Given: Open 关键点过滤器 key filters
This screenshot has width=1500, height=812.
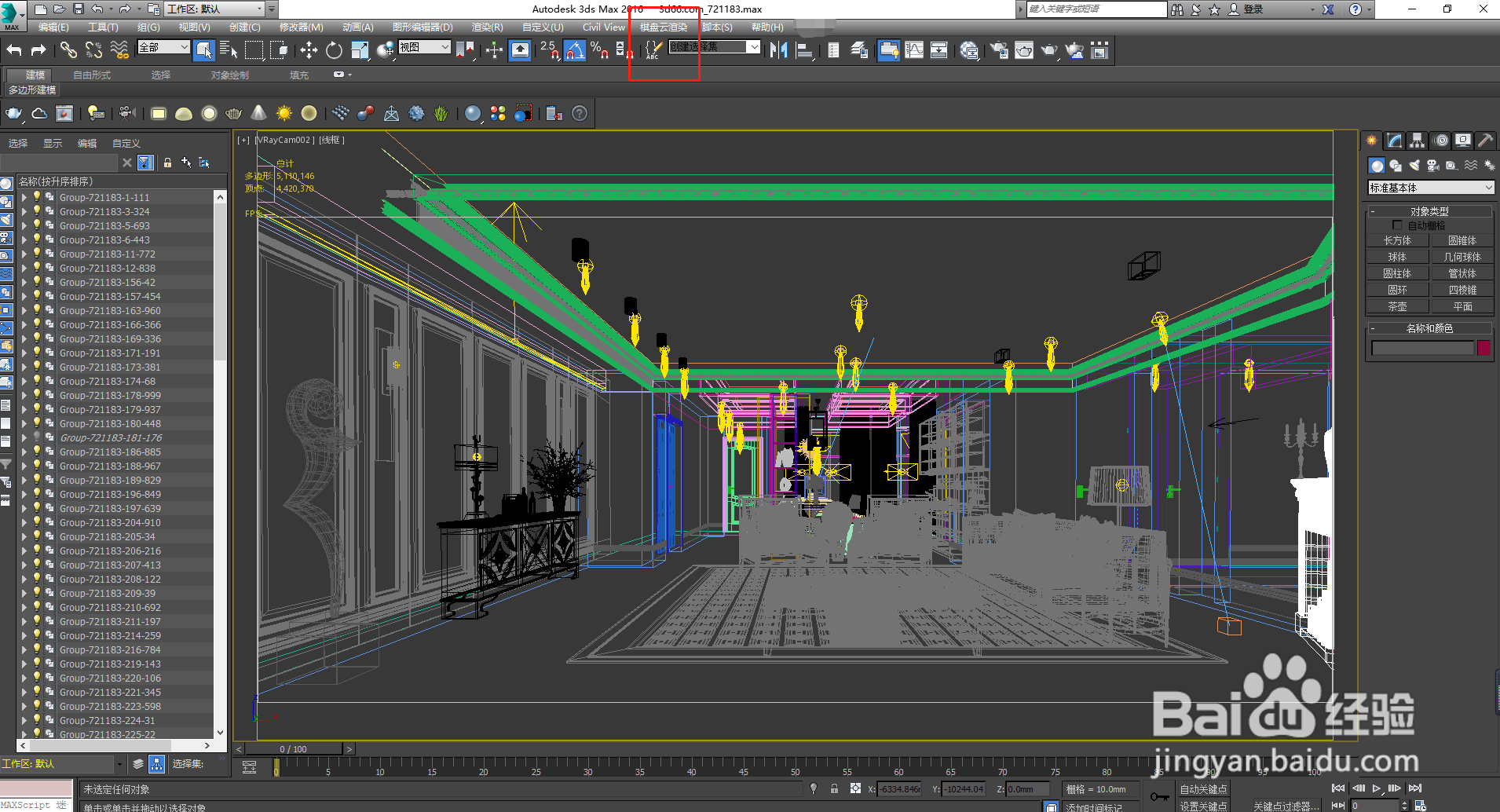Looking at the screenshot, I should (x=1286, y=806).
